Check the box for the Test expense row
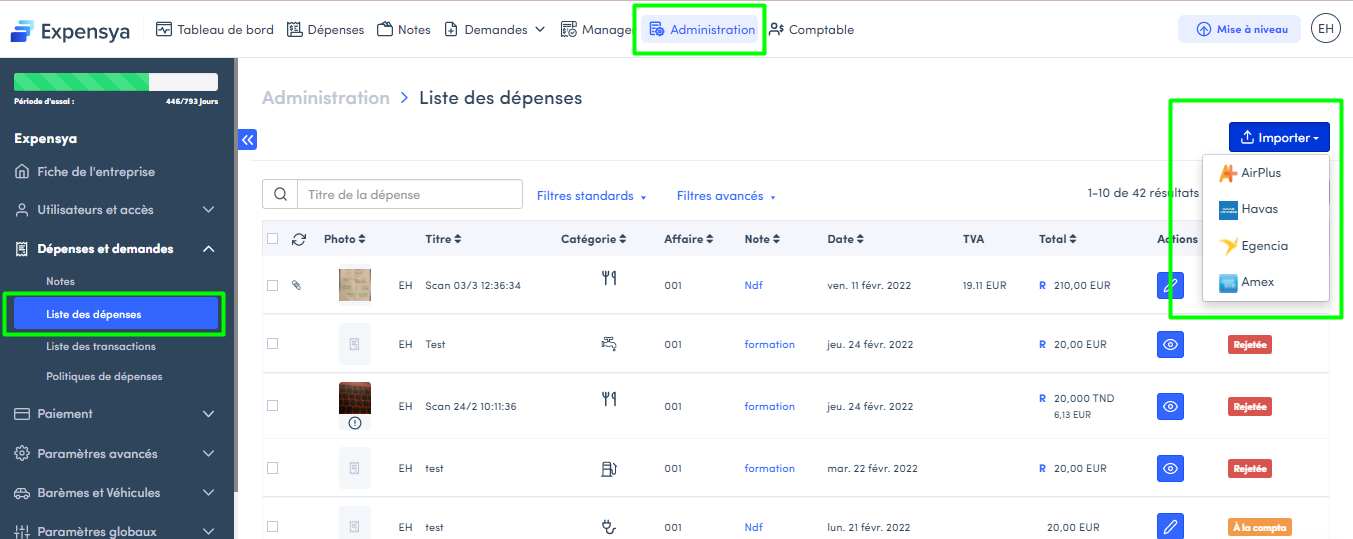Screen dimensions: 1353x539 pyautogui.click(x=273, y=344)
